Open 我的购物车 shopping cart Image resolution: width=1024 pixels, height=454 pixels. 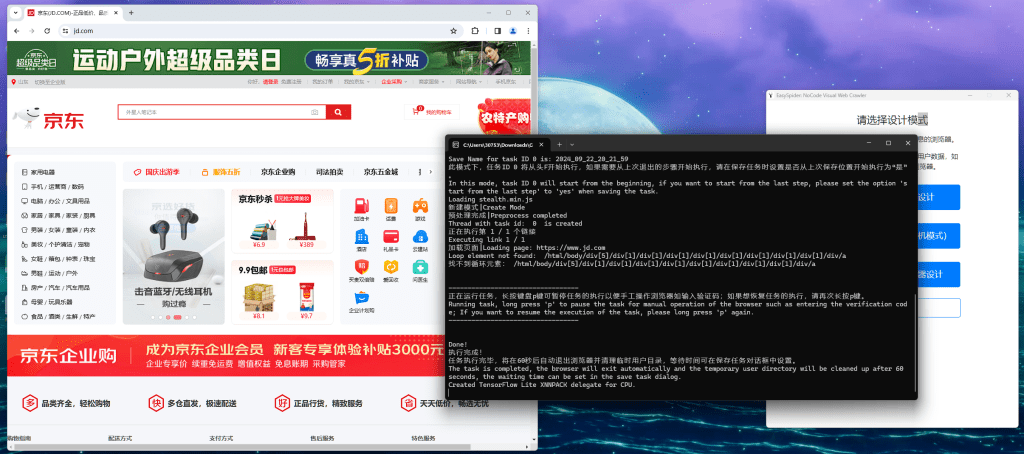(x=431, y=112)
